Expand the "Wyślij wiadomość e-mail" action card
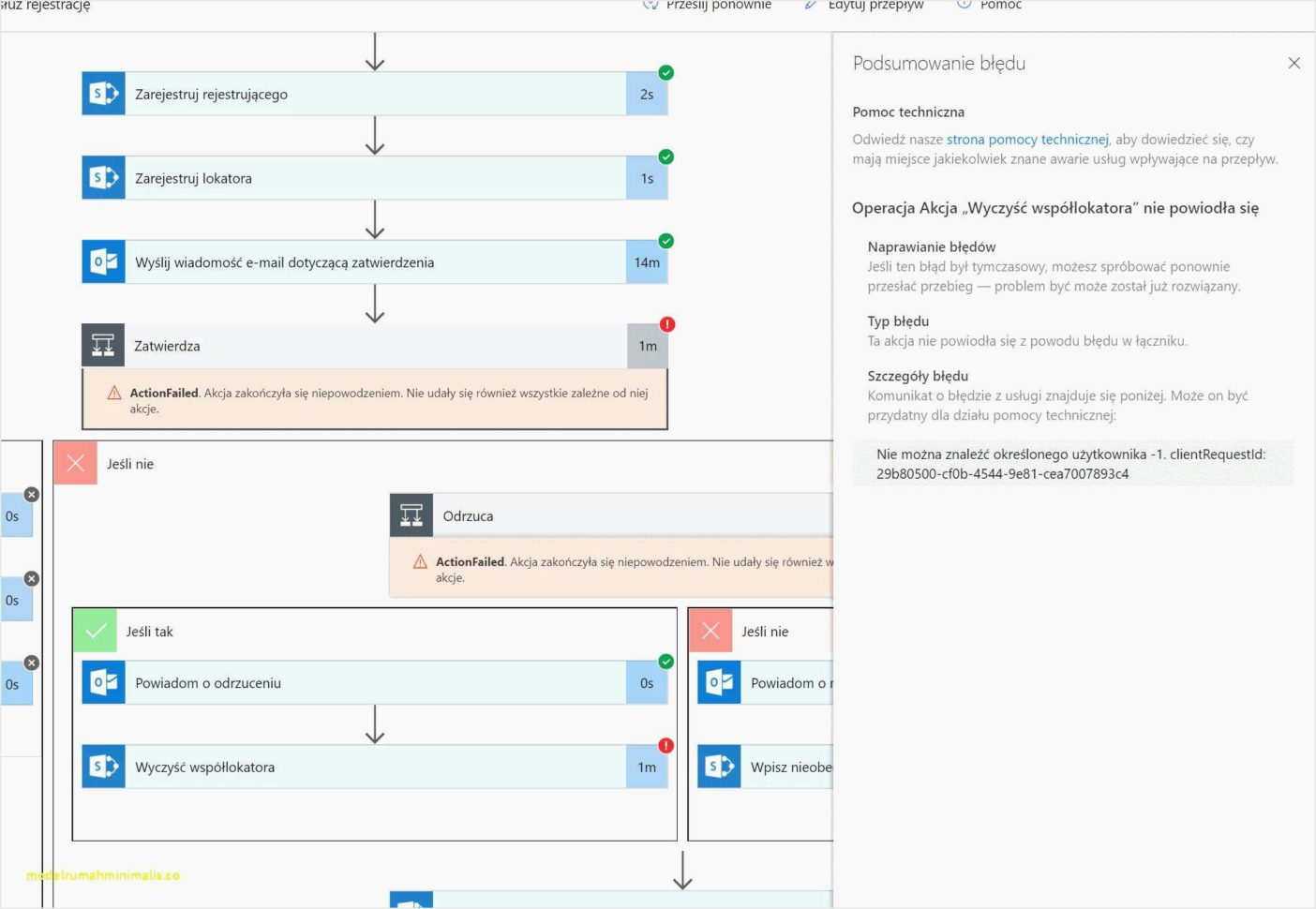The width and height of the screenshot is (1316, 909). [x=375, y=261]
